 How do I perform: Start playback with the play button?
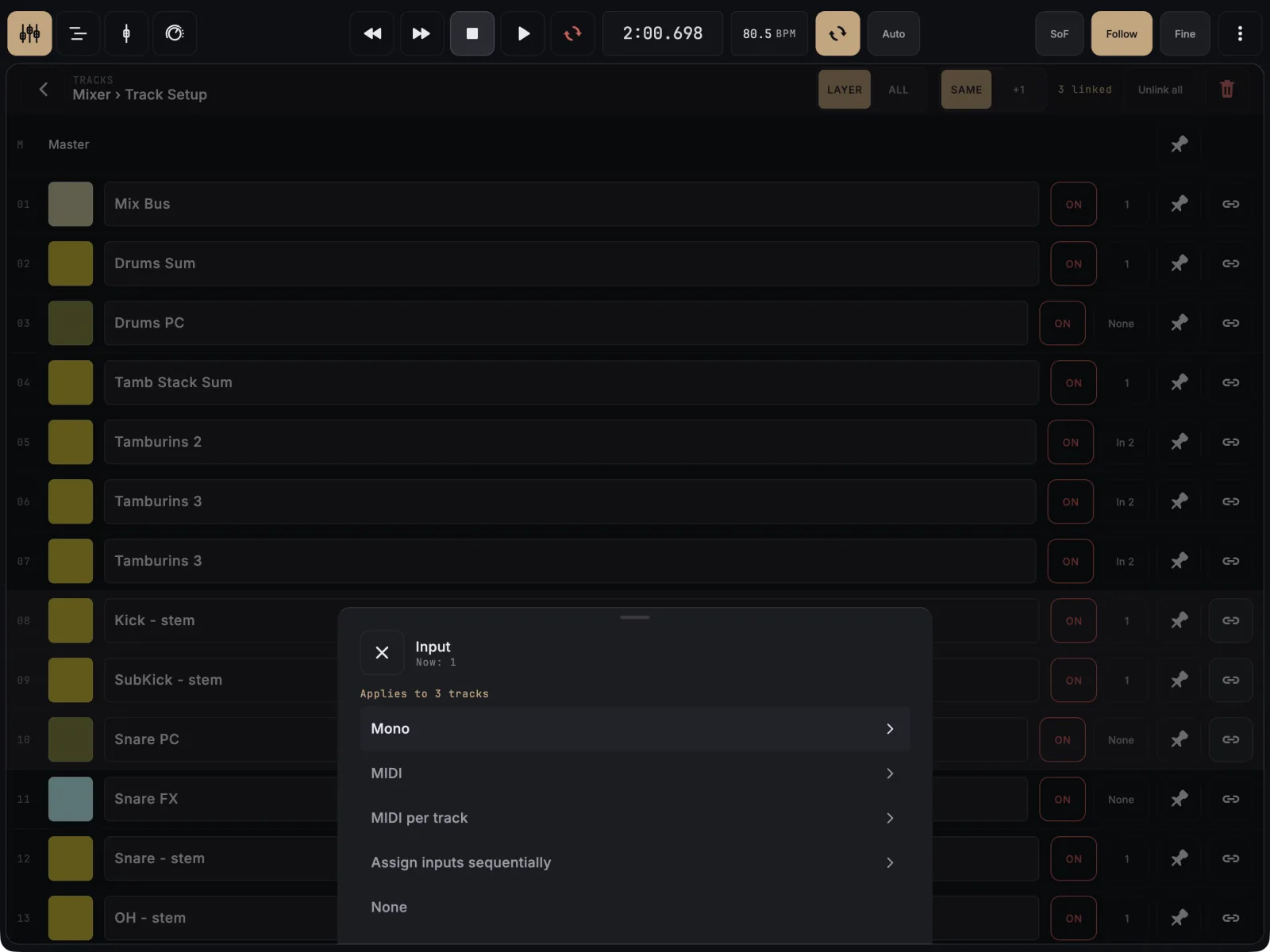(523, 33)
